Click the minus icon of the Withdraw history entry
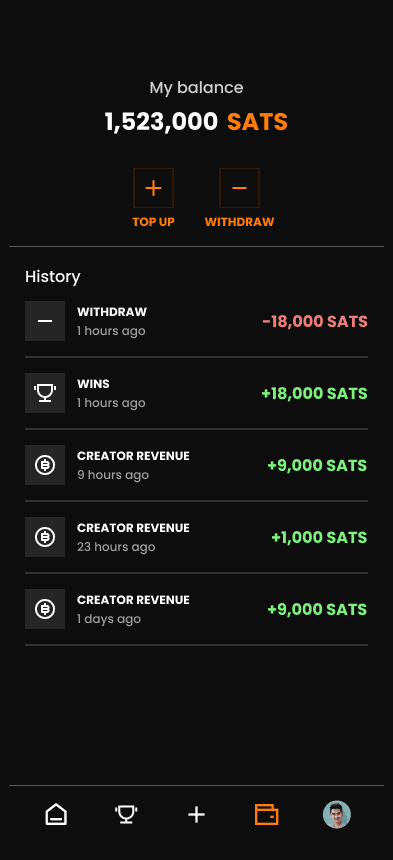This screenshot has width=393, height=860. click(45, 321)
